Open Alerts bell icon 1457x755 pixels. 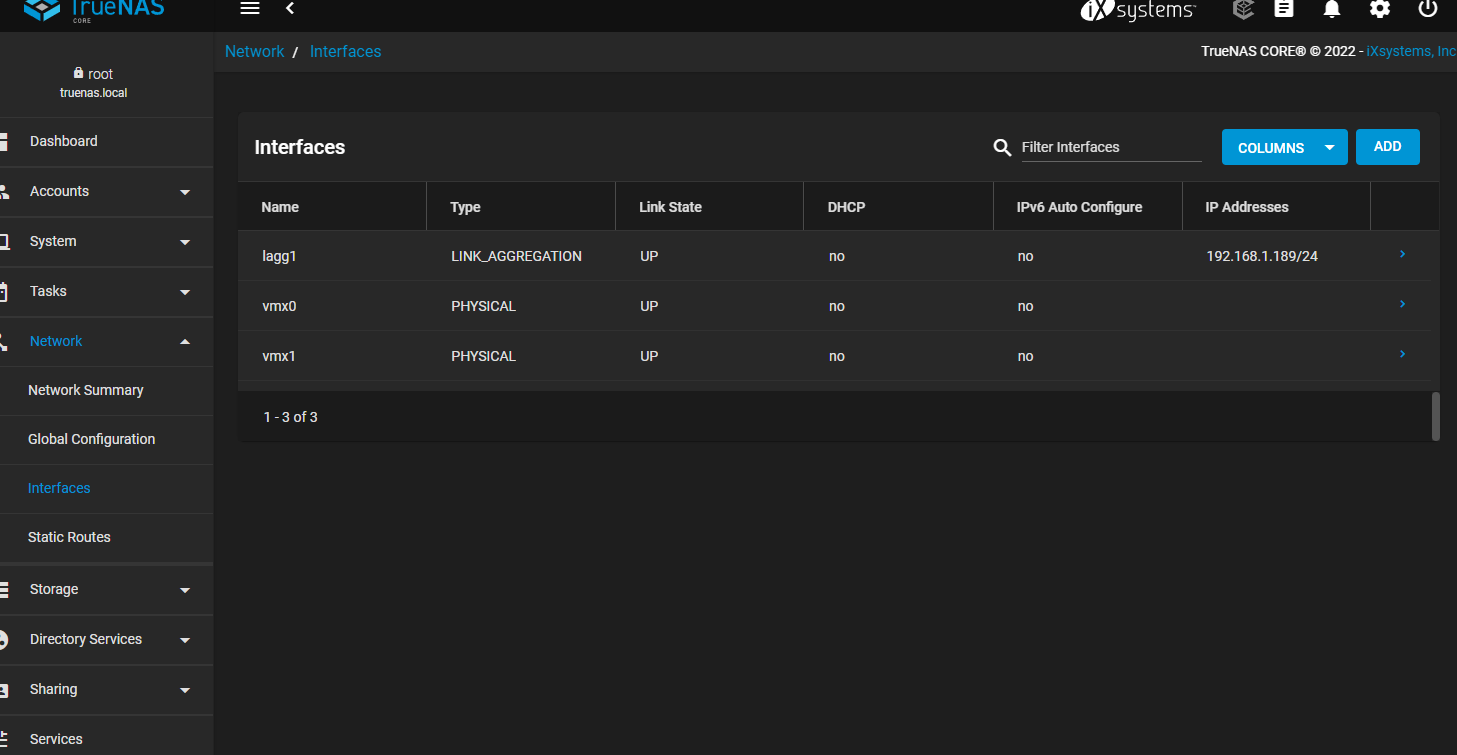(x=1332, y=9)
